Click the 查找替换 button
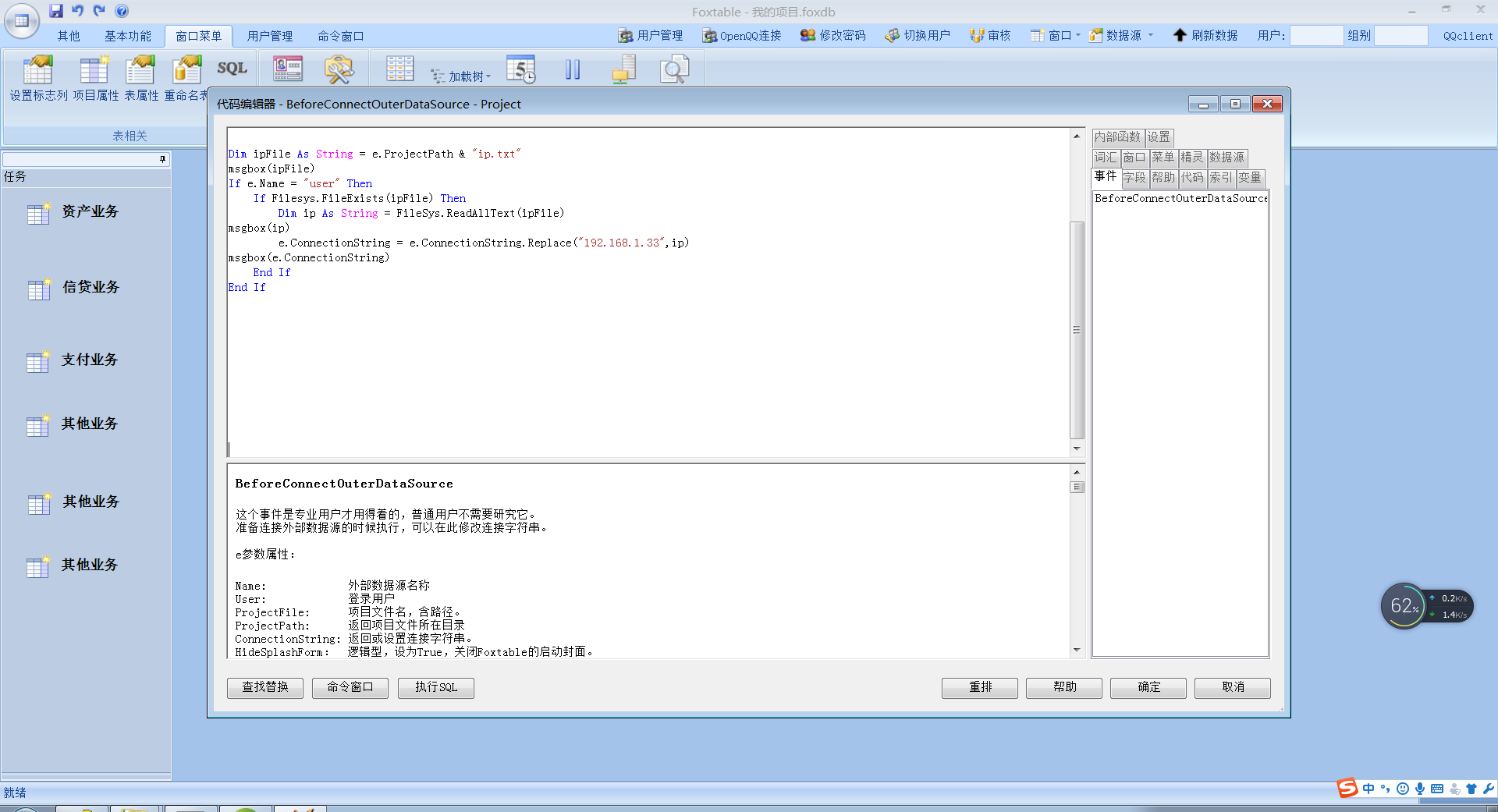Screen dimensions: 1498x812 click(265, 687)
